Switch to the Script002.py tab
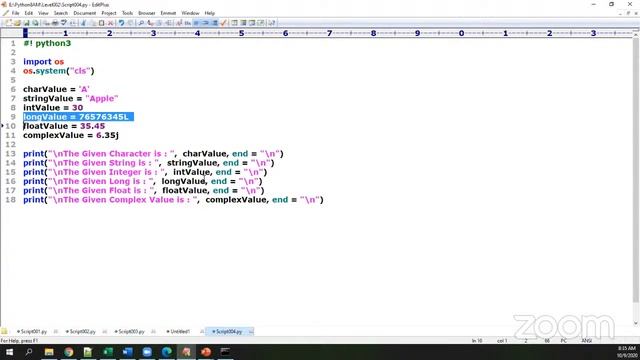 click(81, 331)
